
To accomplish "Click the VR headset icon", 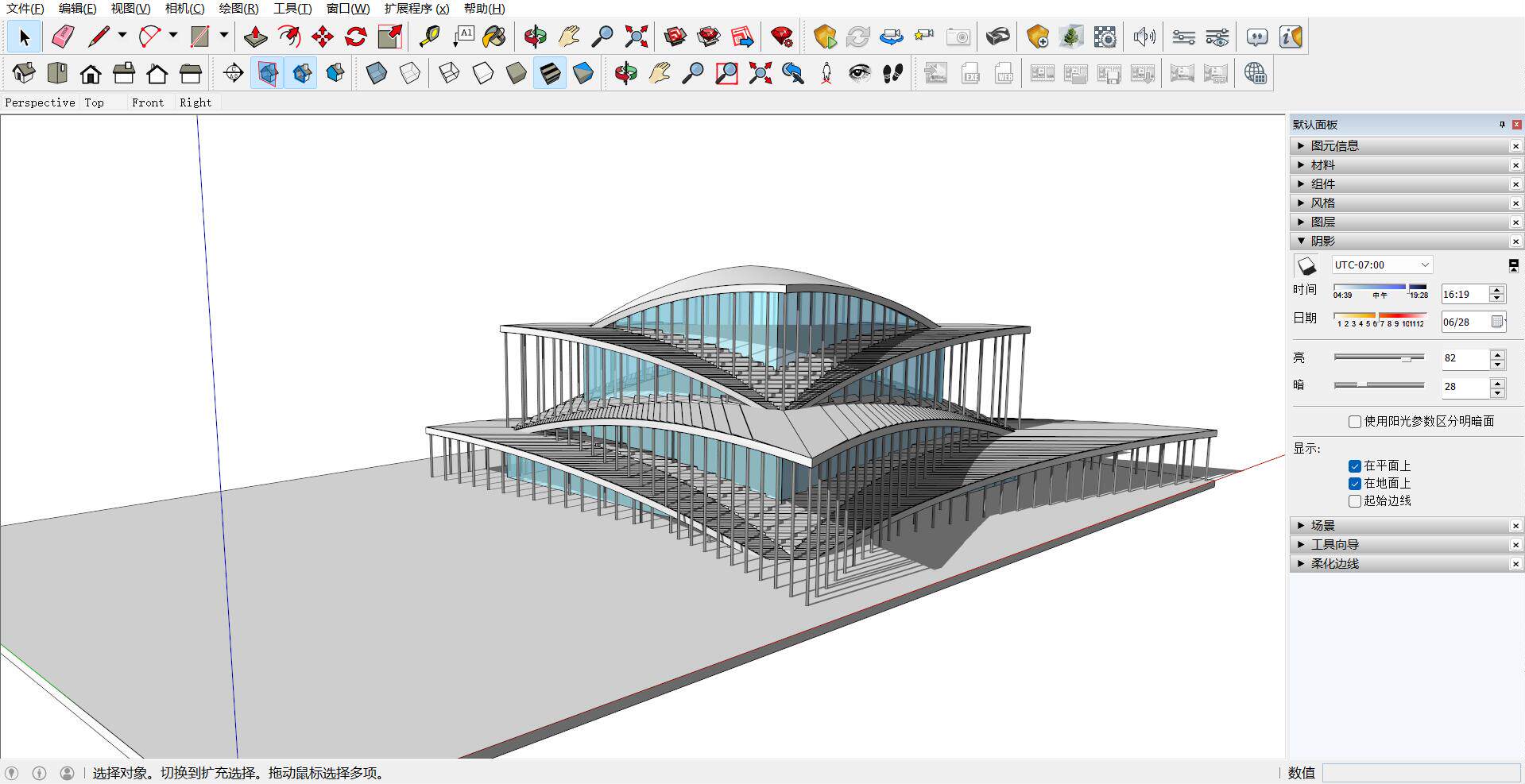I will (997, 37).
